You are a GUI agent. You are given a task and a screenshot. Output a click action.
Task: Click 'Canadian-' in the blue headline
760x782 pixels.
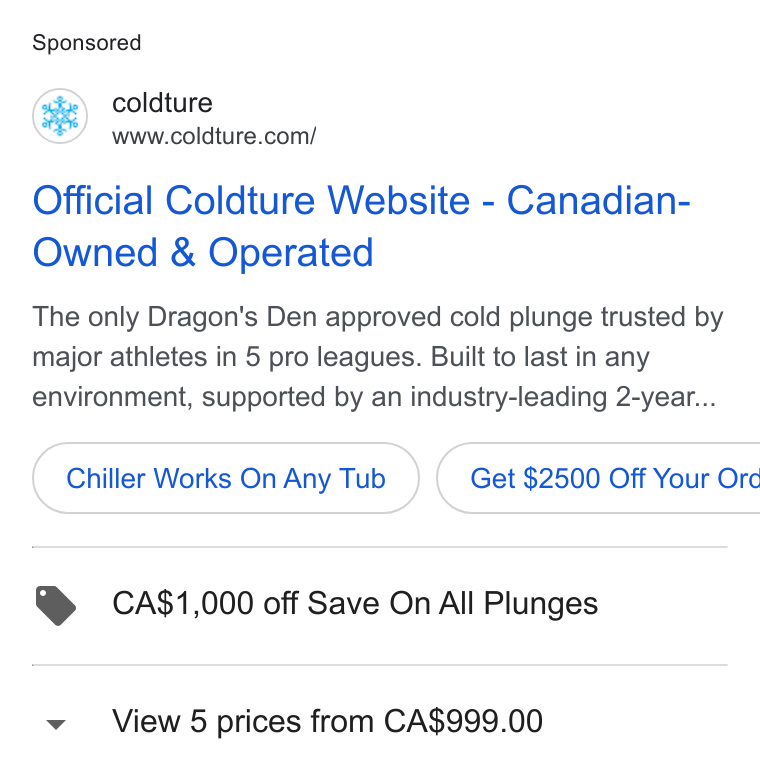(x=598, y=200)
